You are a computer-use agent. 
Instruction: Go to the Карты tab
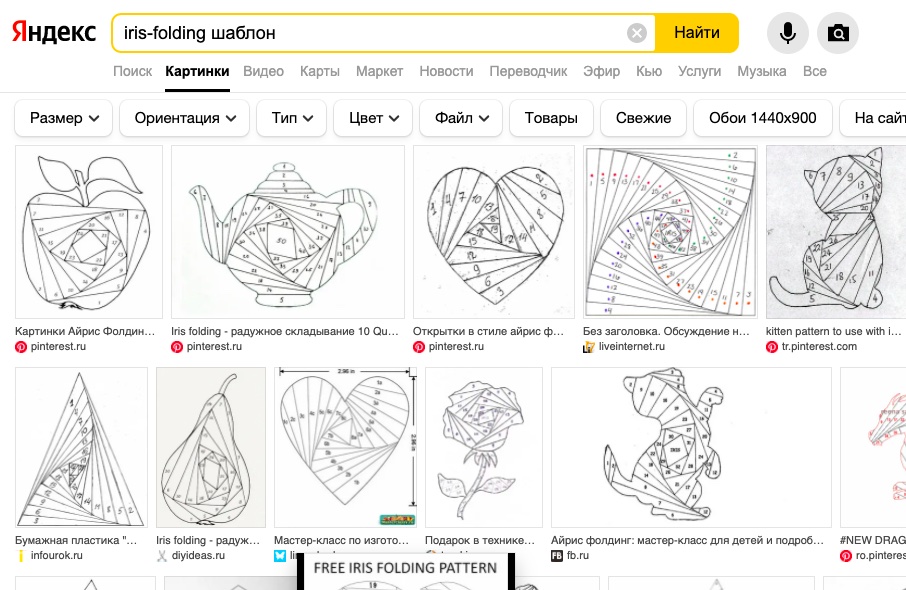(x=320, y=71)
